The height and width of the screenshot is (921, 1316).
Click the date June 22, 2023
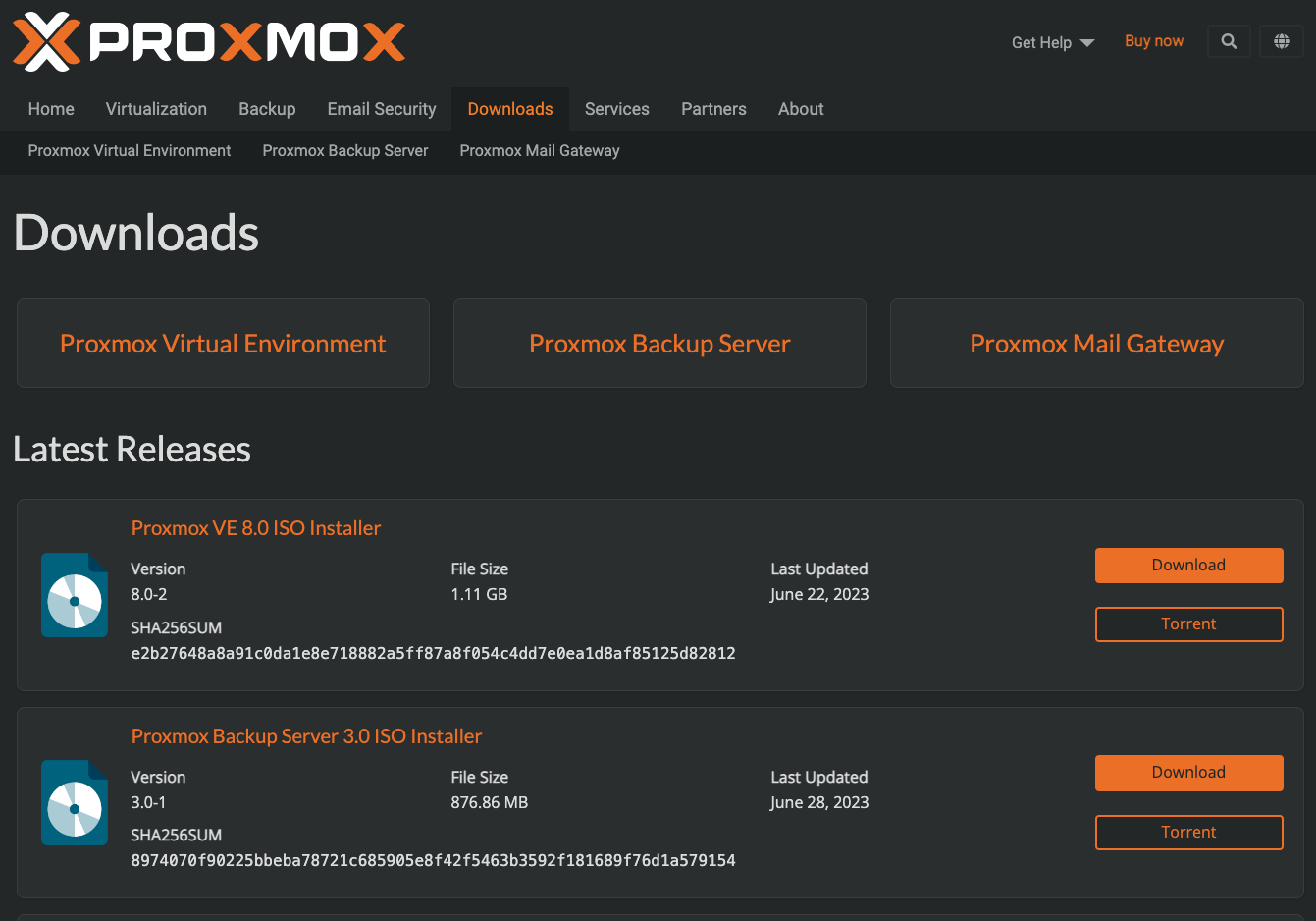[819, 594]
